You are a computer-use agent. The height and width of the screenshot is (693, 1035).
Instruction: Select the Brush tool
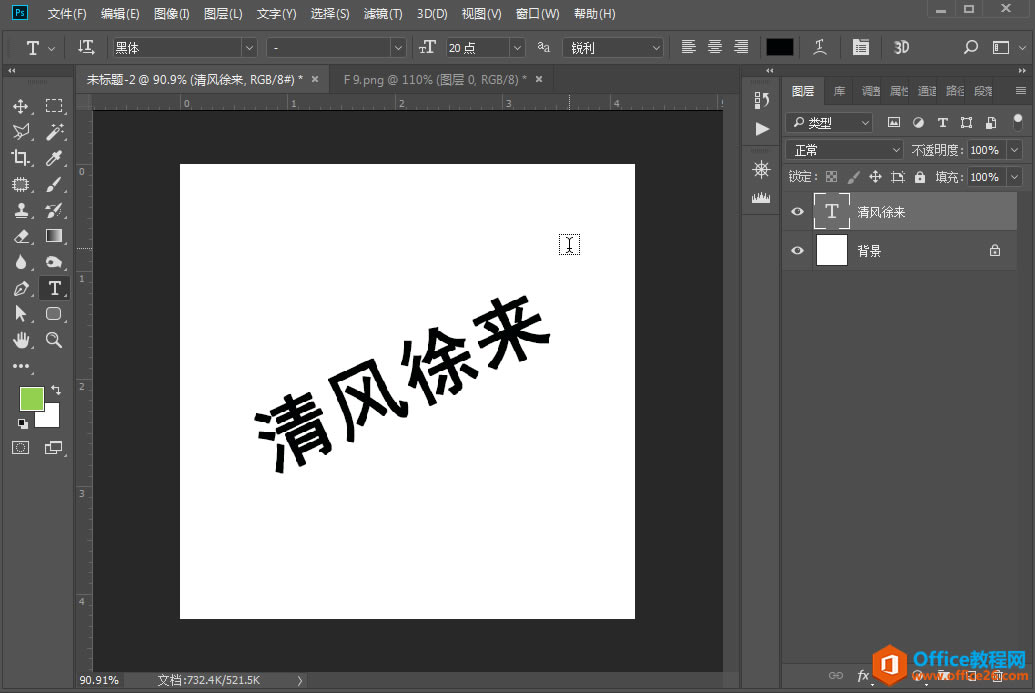click(x=54, y=184)
